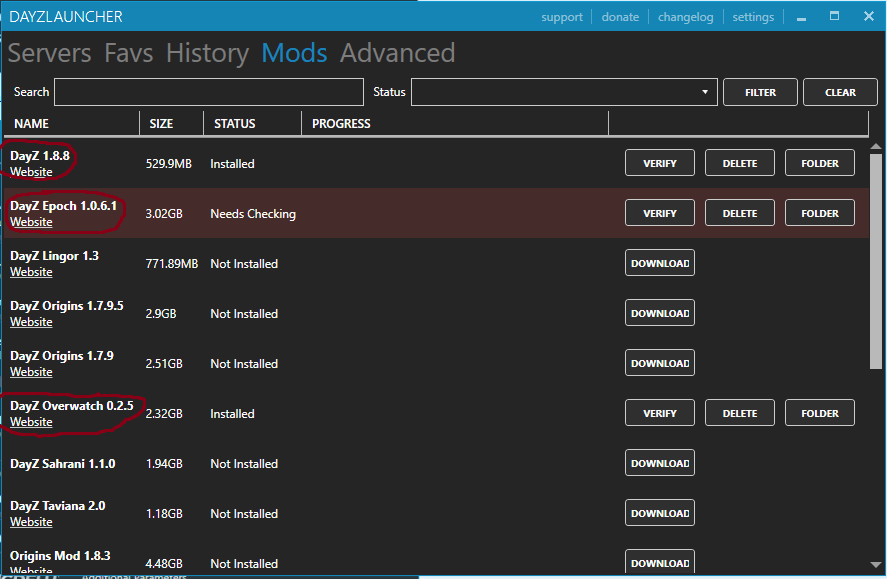Image resolution: width=887 pixels, height=579 pixels.
Task: Open the History tab
Action: [209, 53]
